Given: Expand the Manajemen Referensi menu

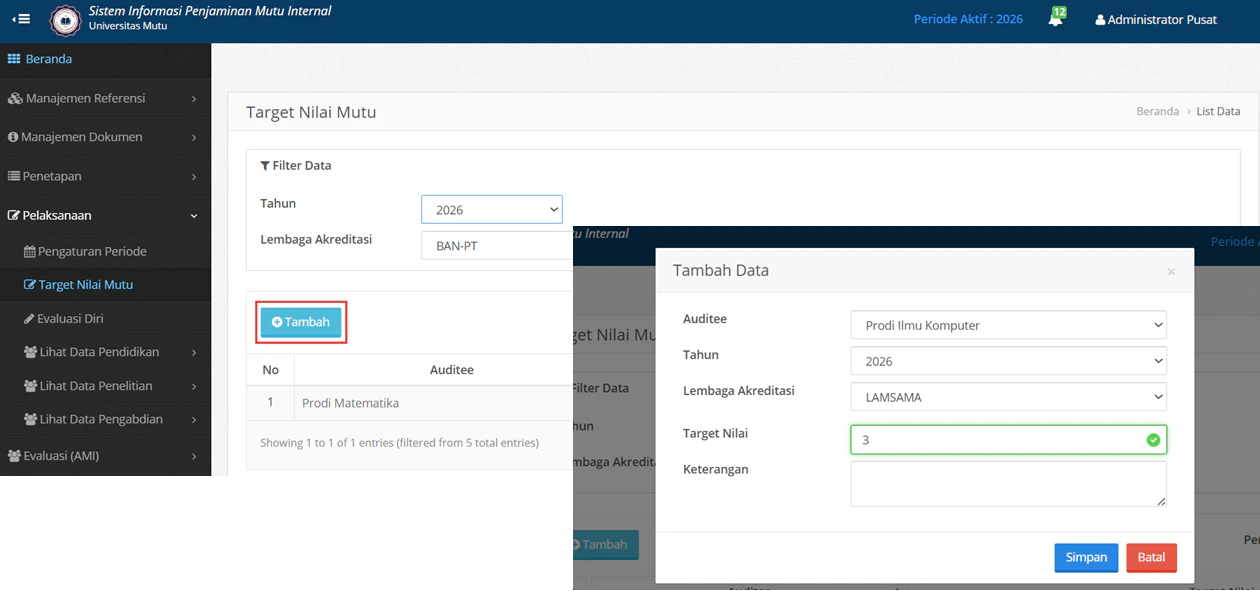Looking at the screenshot, I should [x=105, y=98].
